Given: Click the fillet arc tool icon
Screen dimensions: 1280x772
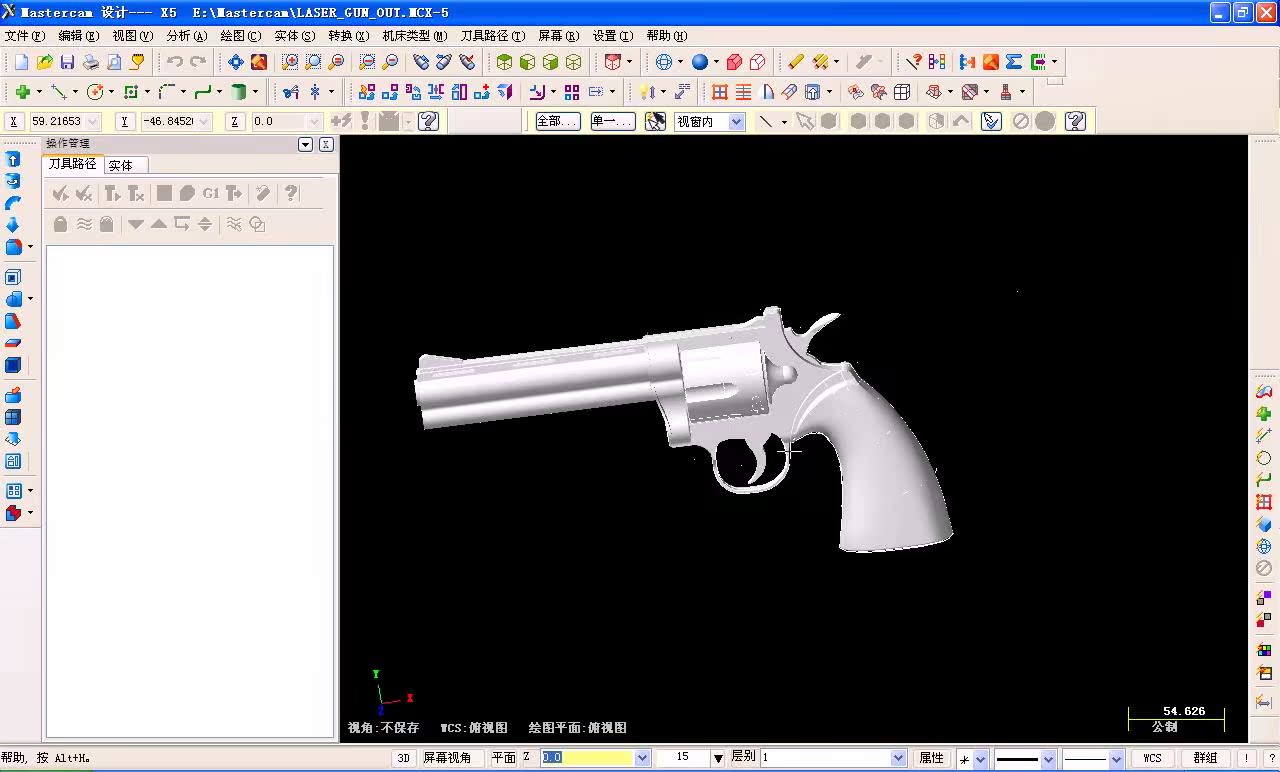Looking at the screenshot, I should click(167, 92).
